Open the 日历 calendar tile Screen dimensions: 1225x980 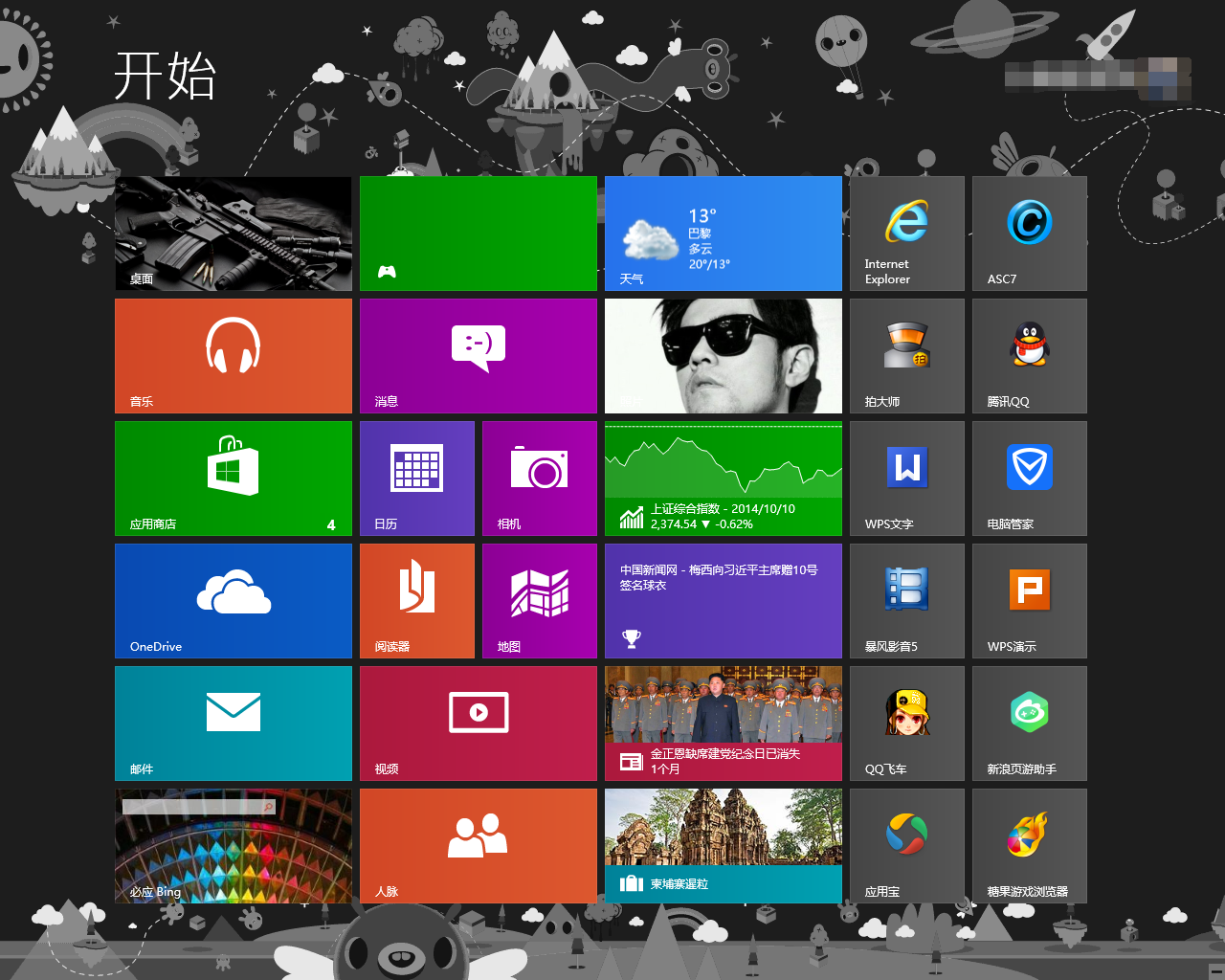417,479
